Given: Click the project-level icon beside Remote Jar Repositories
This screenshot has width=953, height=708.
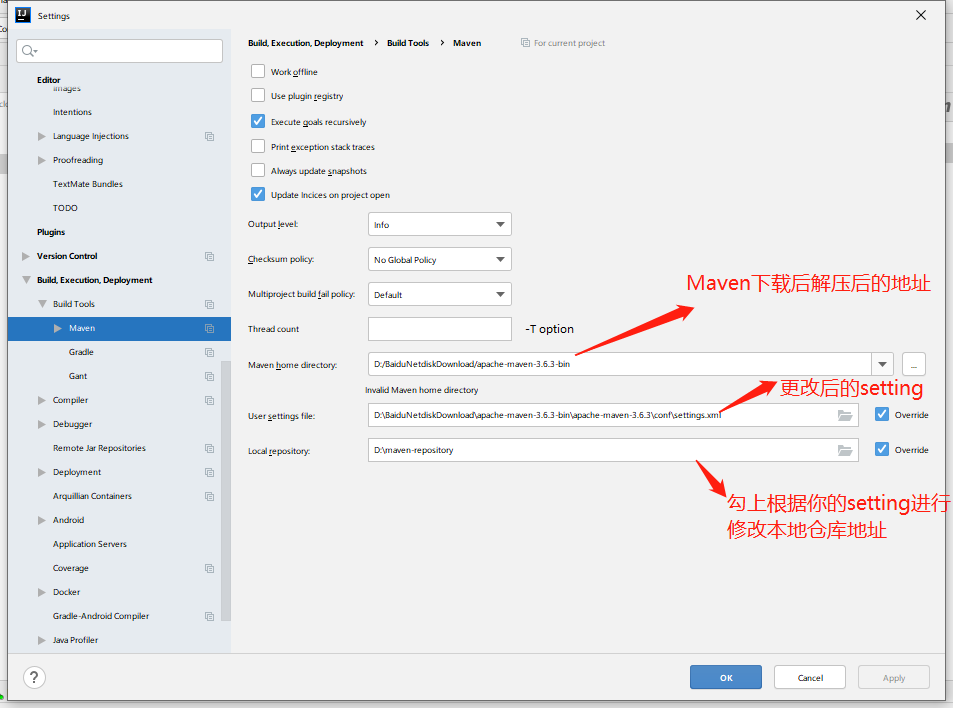Looking at the screenshot, I should click(x=210, y=449).
